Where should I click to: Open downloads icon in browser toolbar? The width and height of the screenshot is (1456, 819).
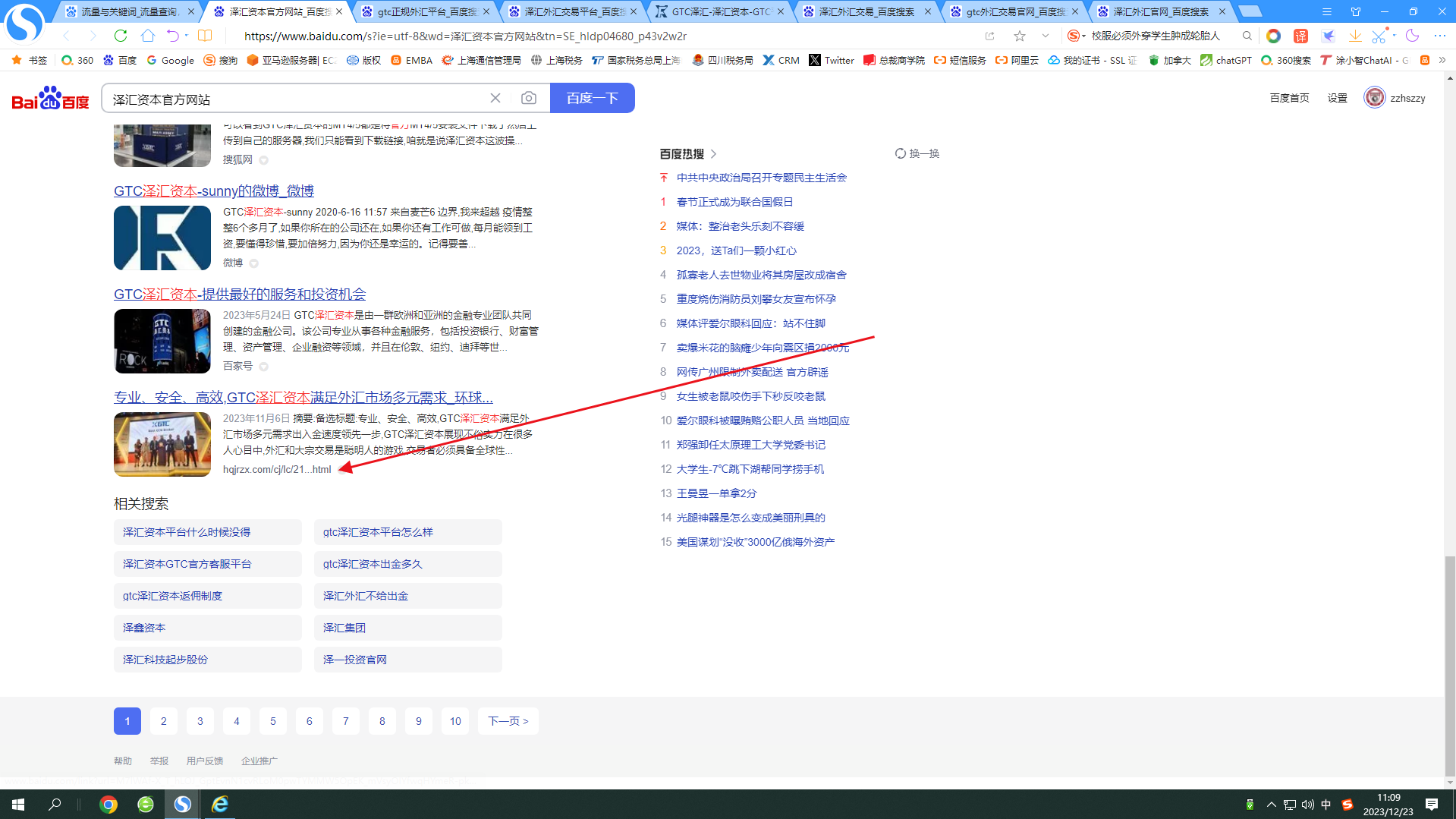(x=1354, y=36)
